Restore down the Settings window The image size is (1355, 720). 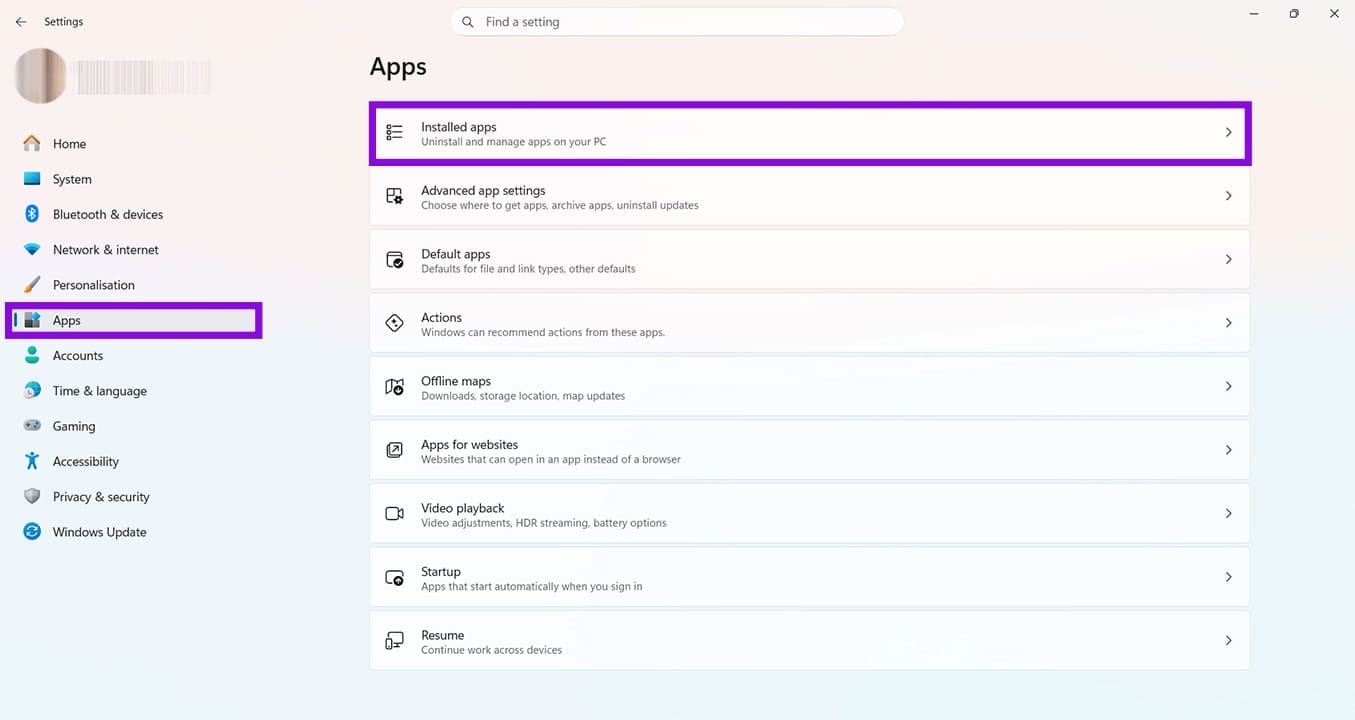tap(1294, 14)
